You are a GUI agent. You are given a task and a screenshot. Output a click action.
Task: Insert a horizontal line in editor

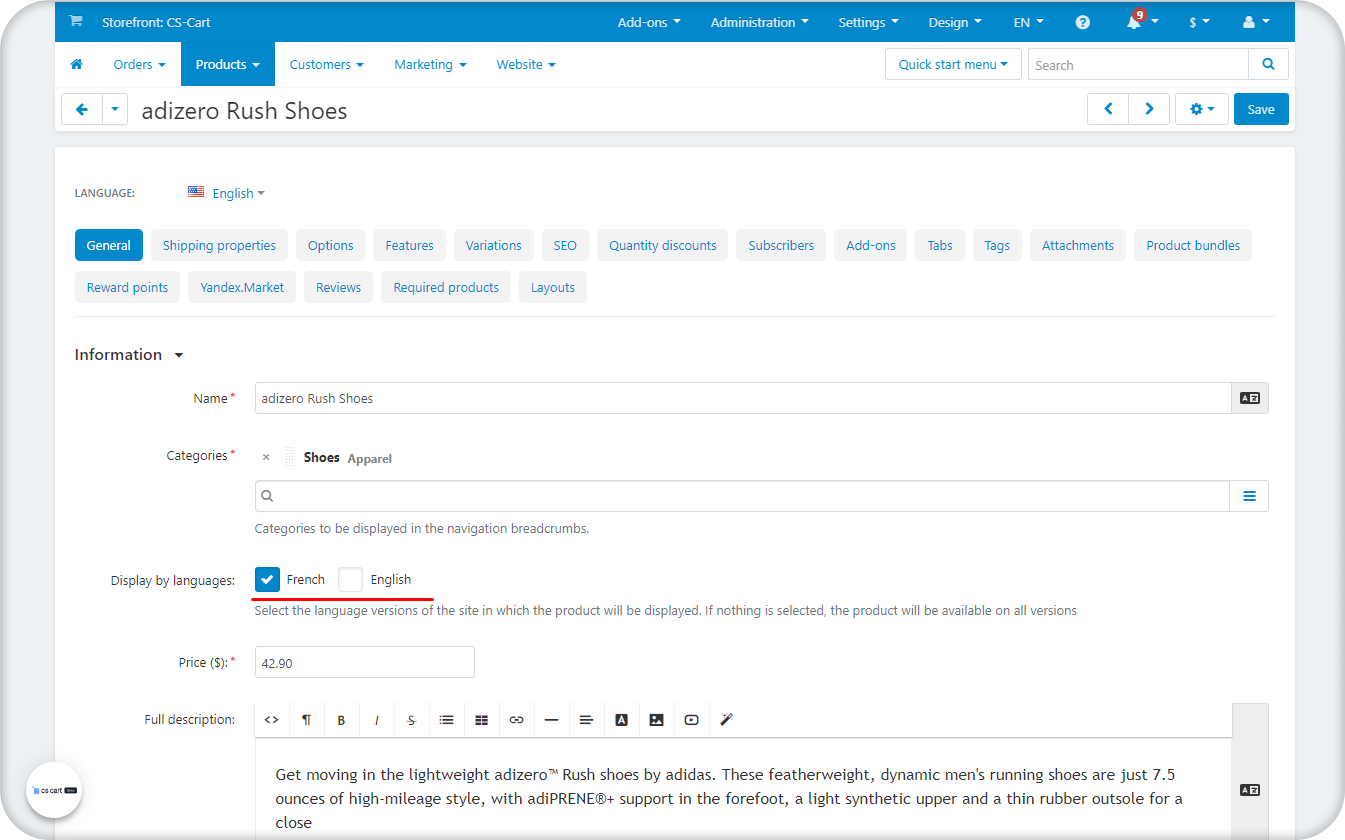(x=551, y=720)
